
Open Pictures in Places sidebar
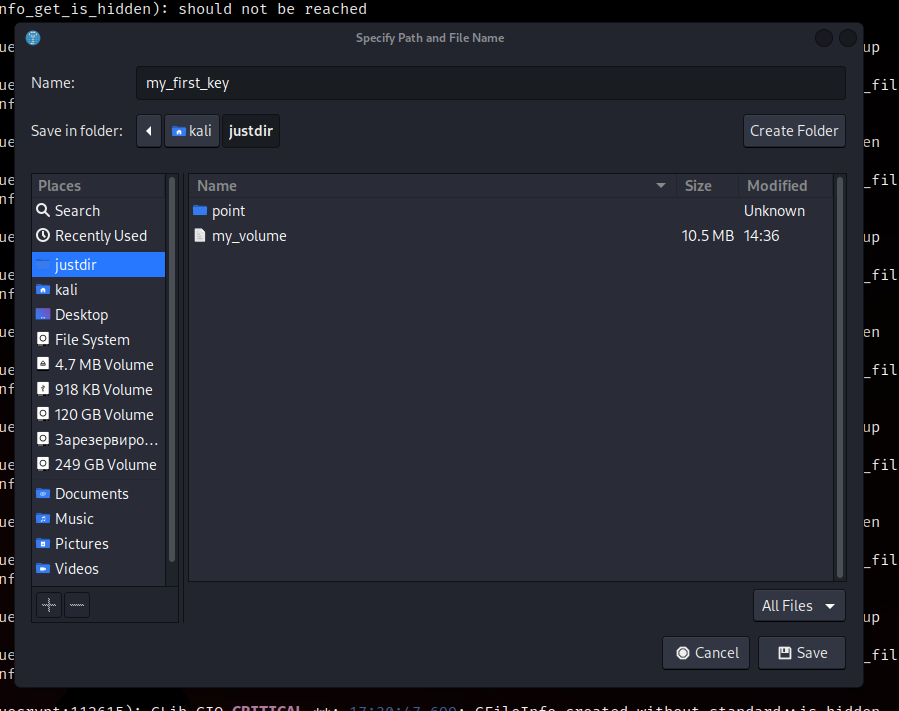coord(98,544)
